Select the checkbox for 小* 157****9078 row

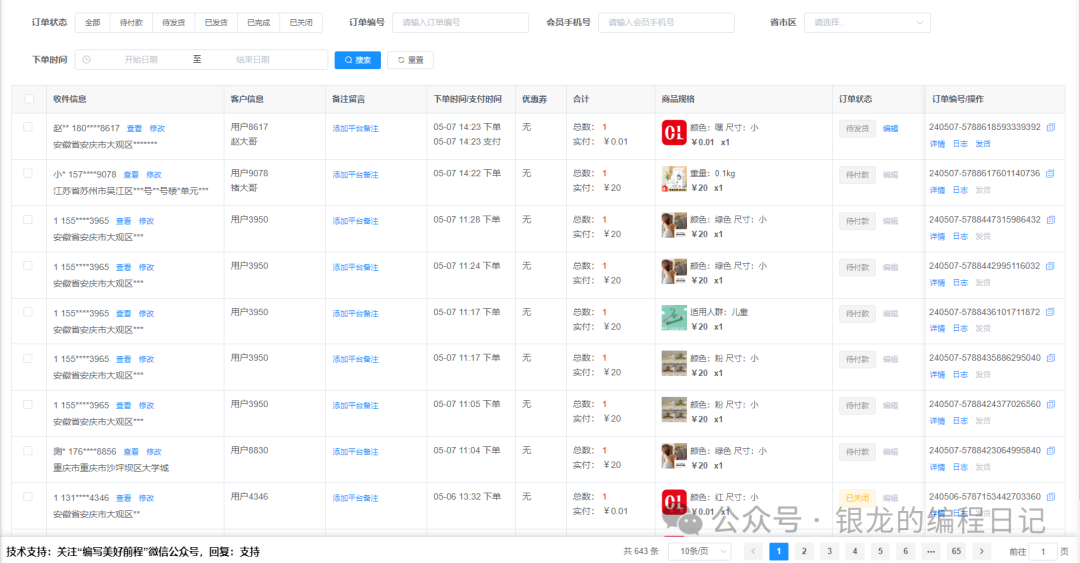tap(28, 173)
